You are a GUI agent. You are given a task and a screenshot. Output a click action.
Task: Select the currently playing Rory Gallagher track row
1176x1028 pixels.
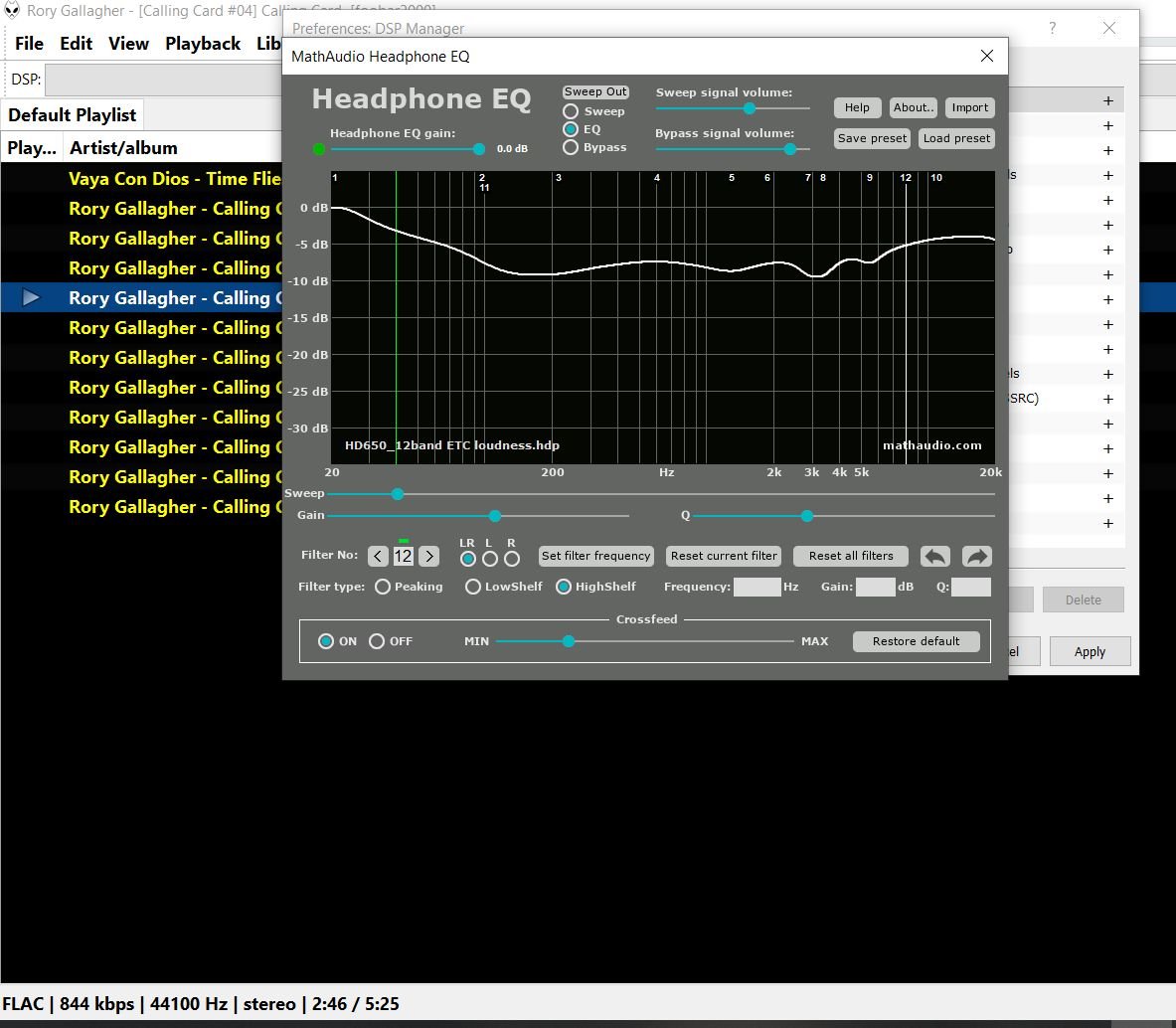[x=142, y=298]
